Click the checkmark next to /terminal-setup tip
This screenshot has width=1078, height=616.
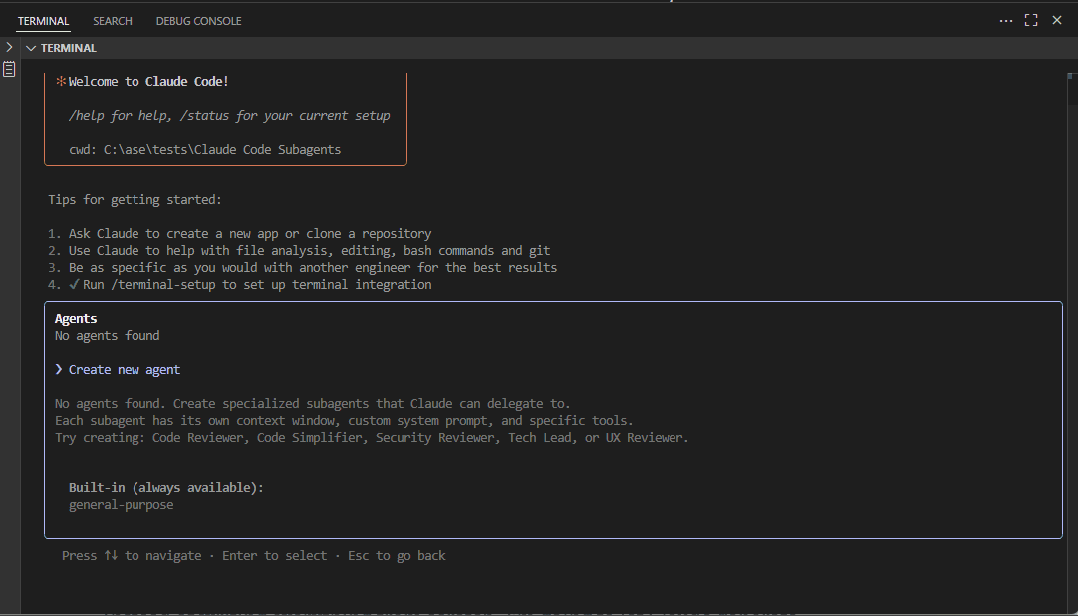[74, 284]
